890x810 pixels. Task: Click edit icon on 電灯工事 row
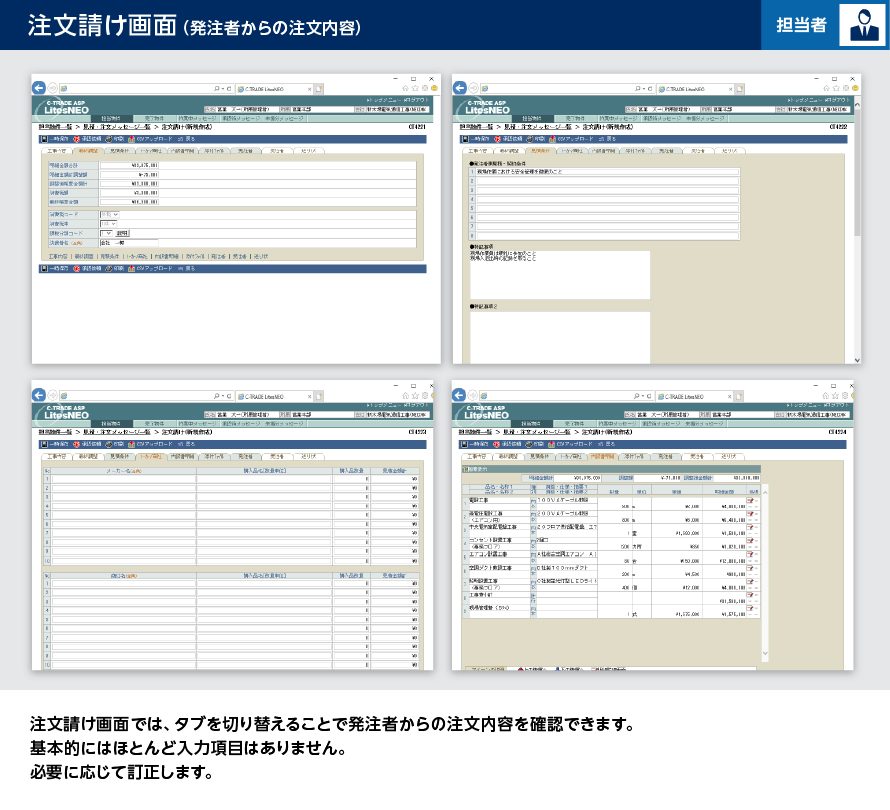tap(751, 501)
